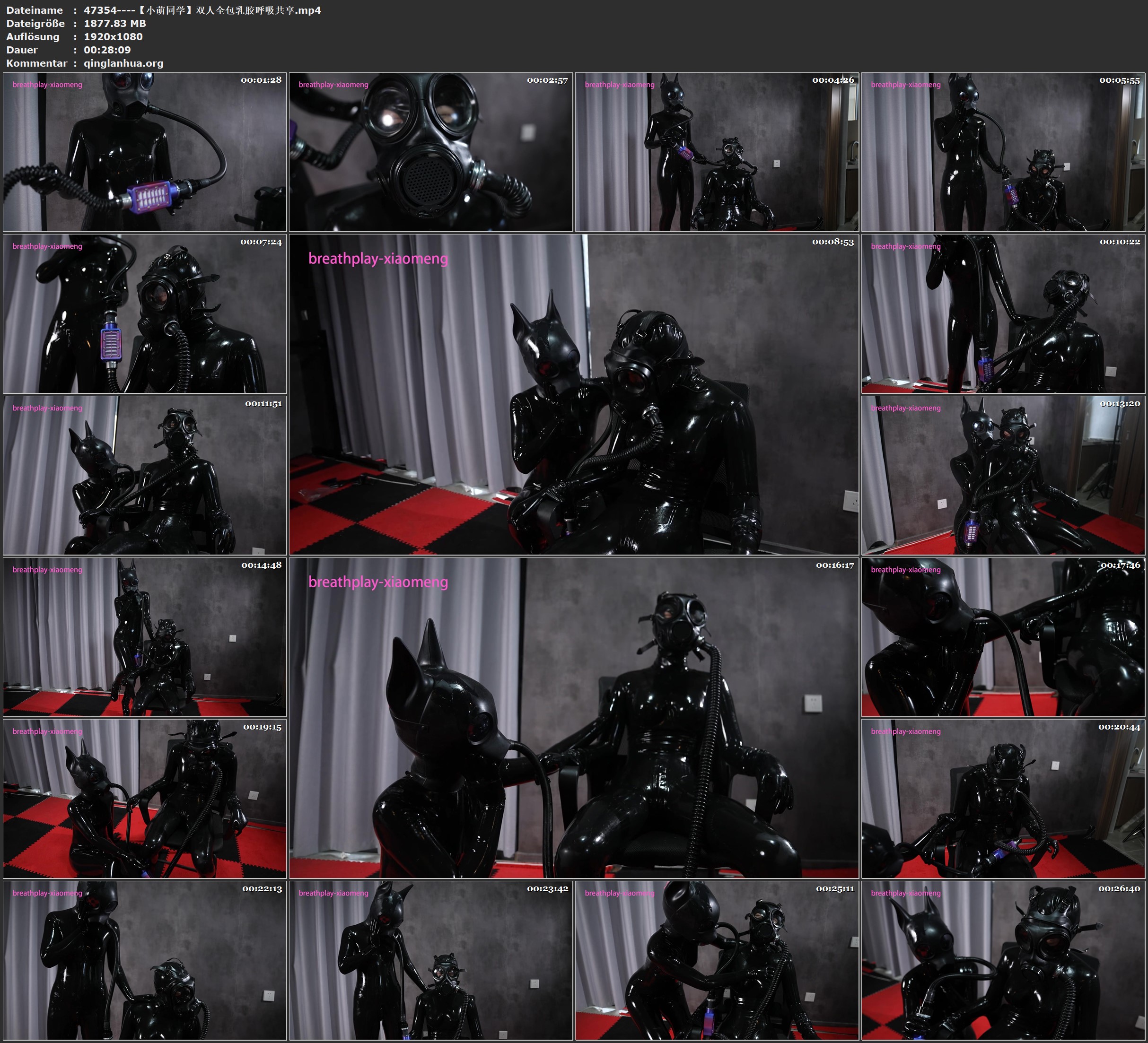Open the frame labeled 00:11:51
Image resolution: width=1148 pixels, height=1043 pixels.
coord(145,475)
